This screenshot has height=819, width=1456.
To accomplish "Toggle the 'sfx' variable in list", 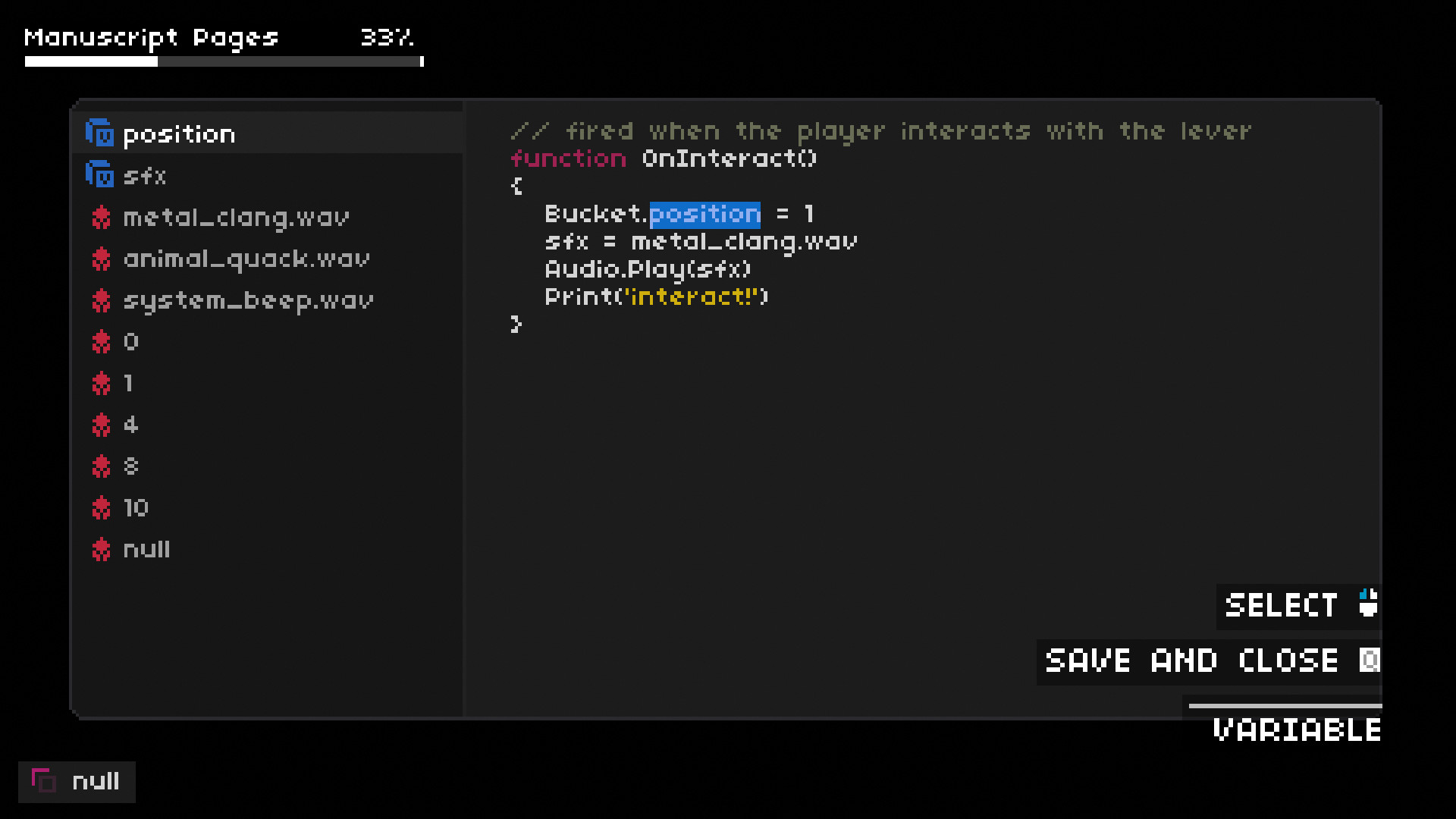I will click(x=144, y=176).
